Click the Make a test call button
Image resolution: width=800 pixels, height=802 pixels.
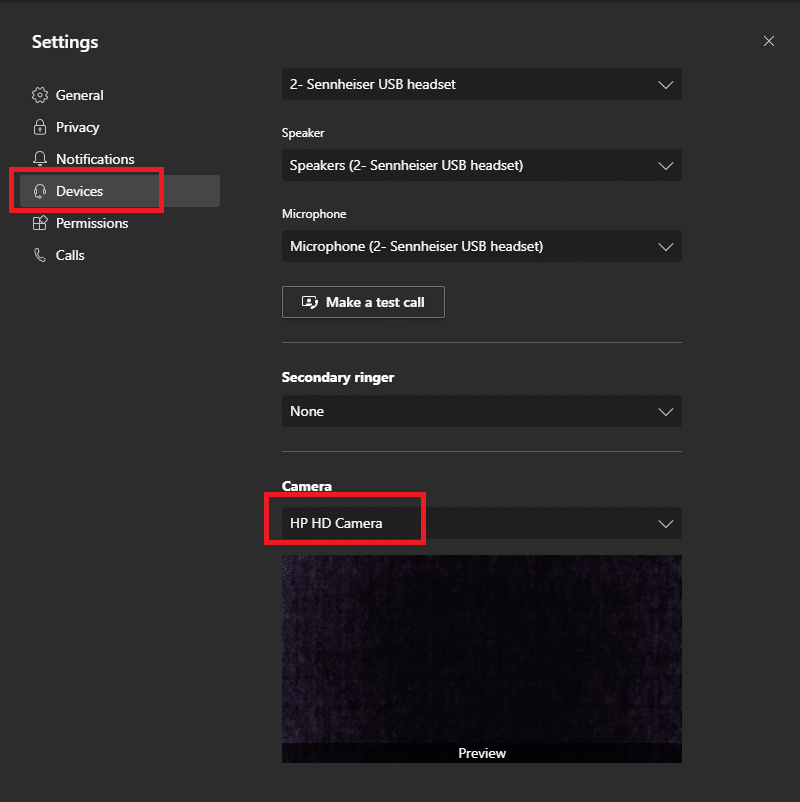coord(363,302)
